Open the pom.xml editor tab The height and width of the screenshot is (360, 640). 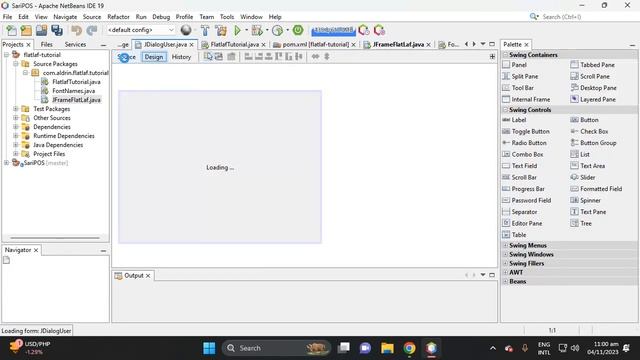(314, 44)
